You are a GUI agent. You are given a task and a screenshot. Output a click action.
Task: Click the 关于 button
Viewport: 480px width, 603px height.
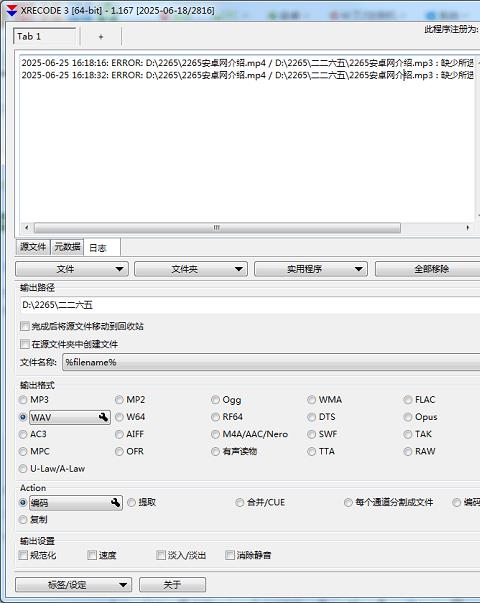click(x=172, y=585)
